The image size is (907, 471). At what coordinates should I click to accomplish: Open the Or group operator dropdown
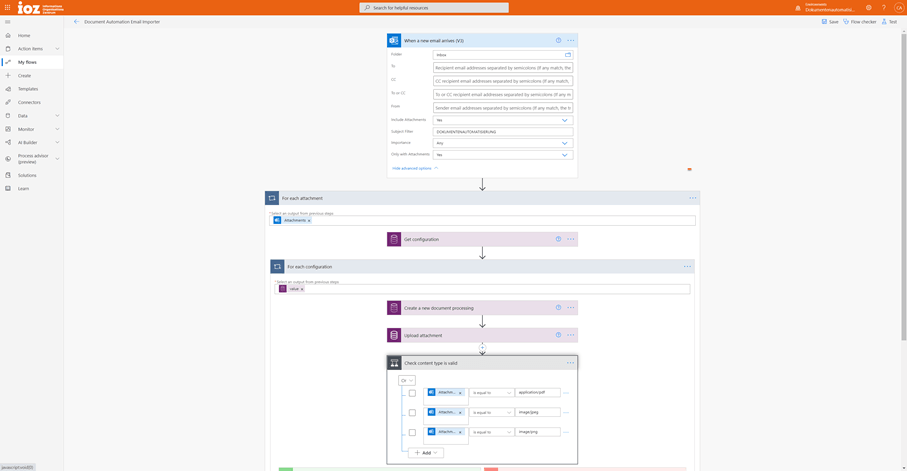(x=407, y=380)
